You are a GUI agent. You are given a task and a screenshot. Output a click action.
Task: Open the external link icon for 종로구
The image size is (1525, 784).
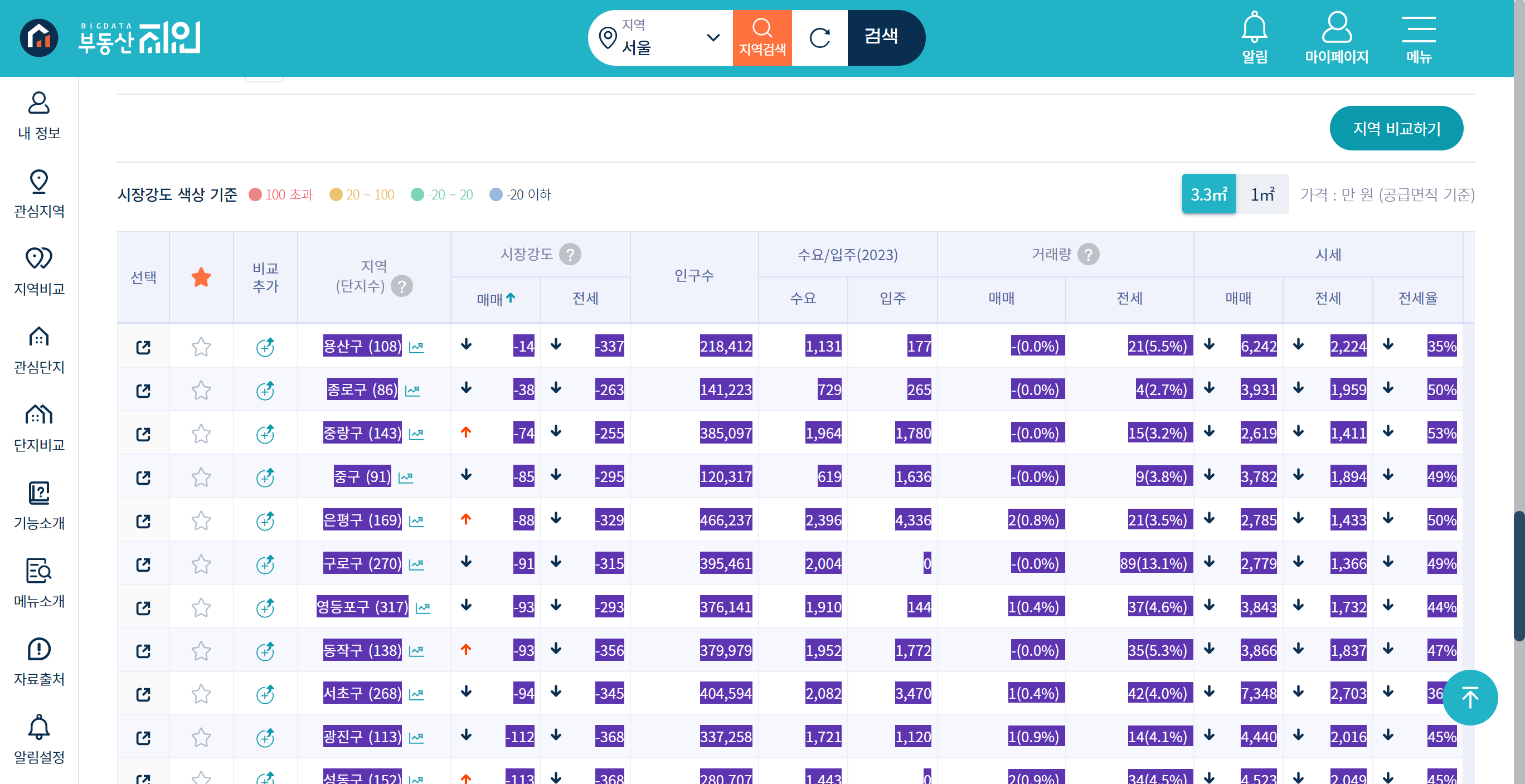tap(143, 390)
